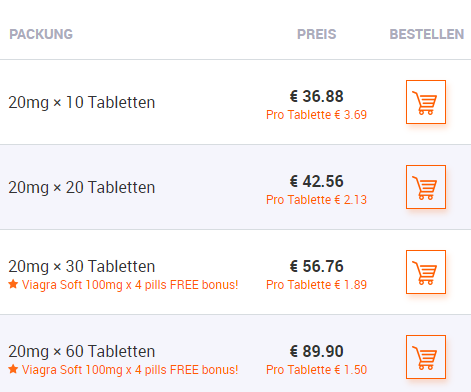
Task: Click FREE bonus text under 60 Tabletten
Action: (130, 370)
